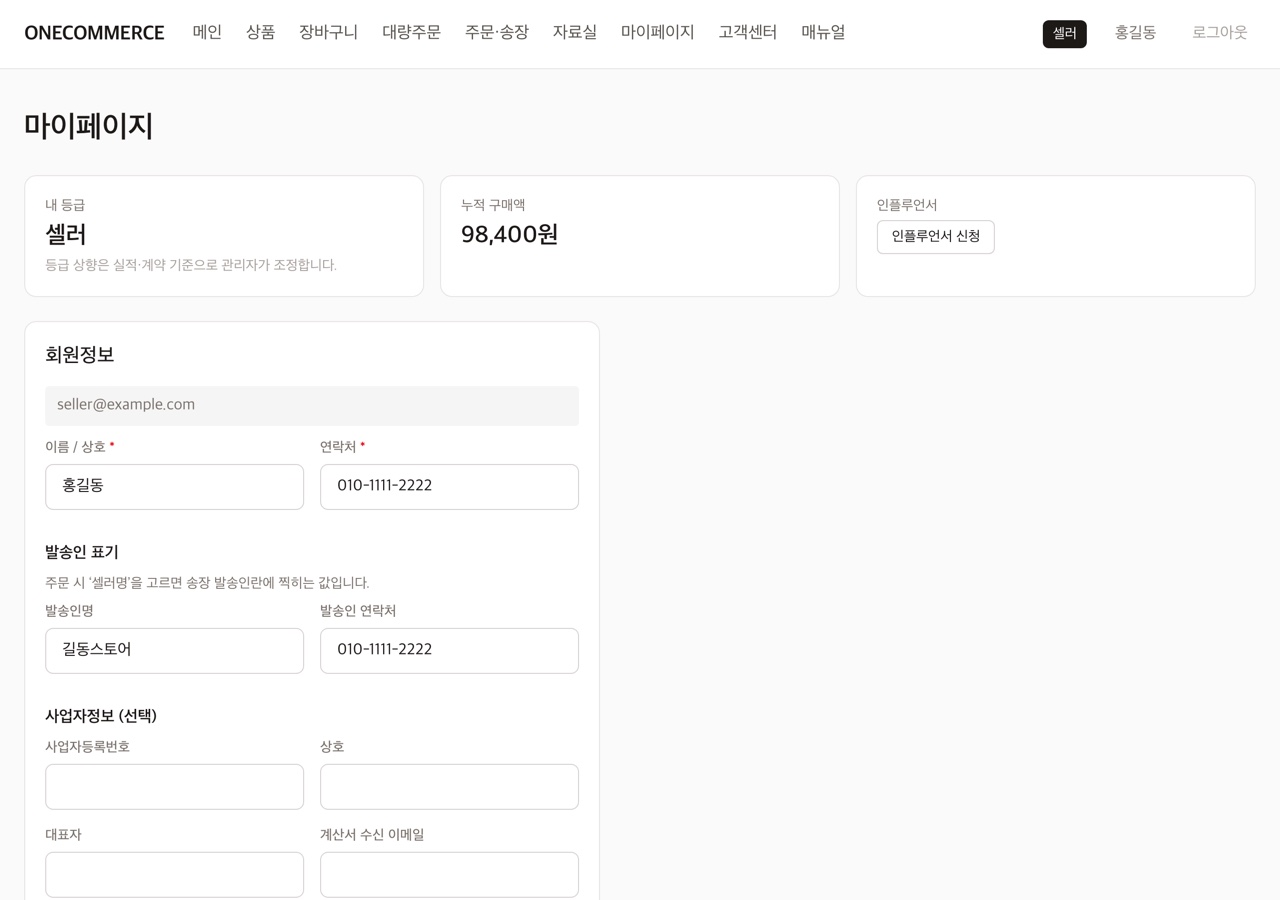
Task: Click the 홍길동 user name in header
Action: tap(1135, 33)
